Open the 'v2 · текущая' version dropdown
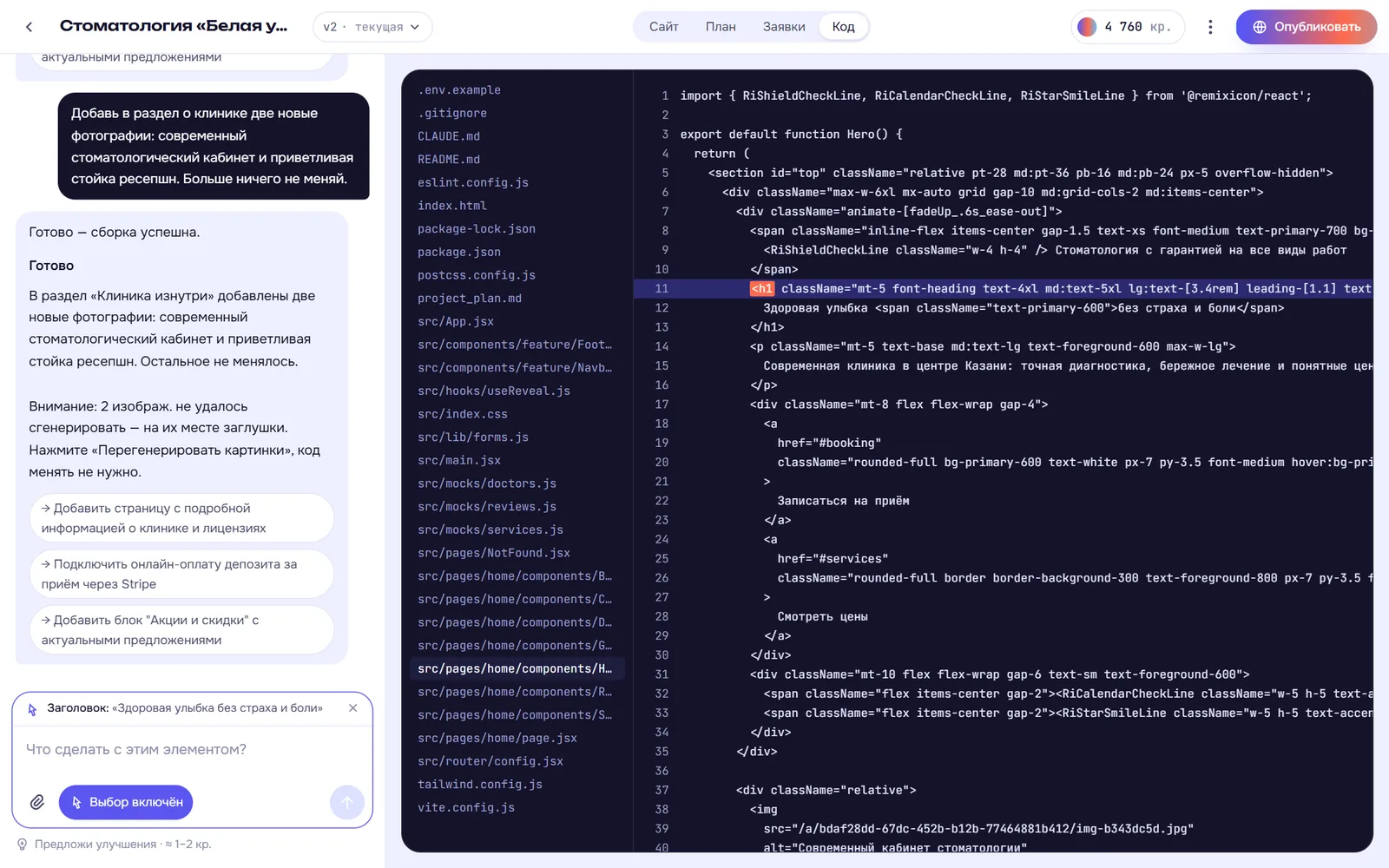Image resolution: width=1389 pixels, height=868 pixels. coord(372,27)
